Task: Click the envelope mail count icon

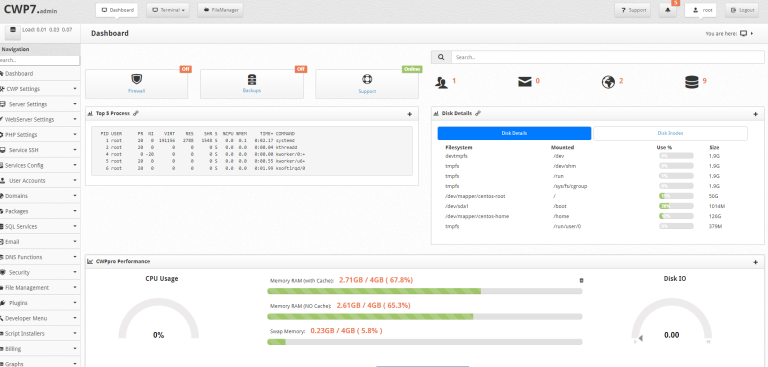Action: tap(525, 82)
